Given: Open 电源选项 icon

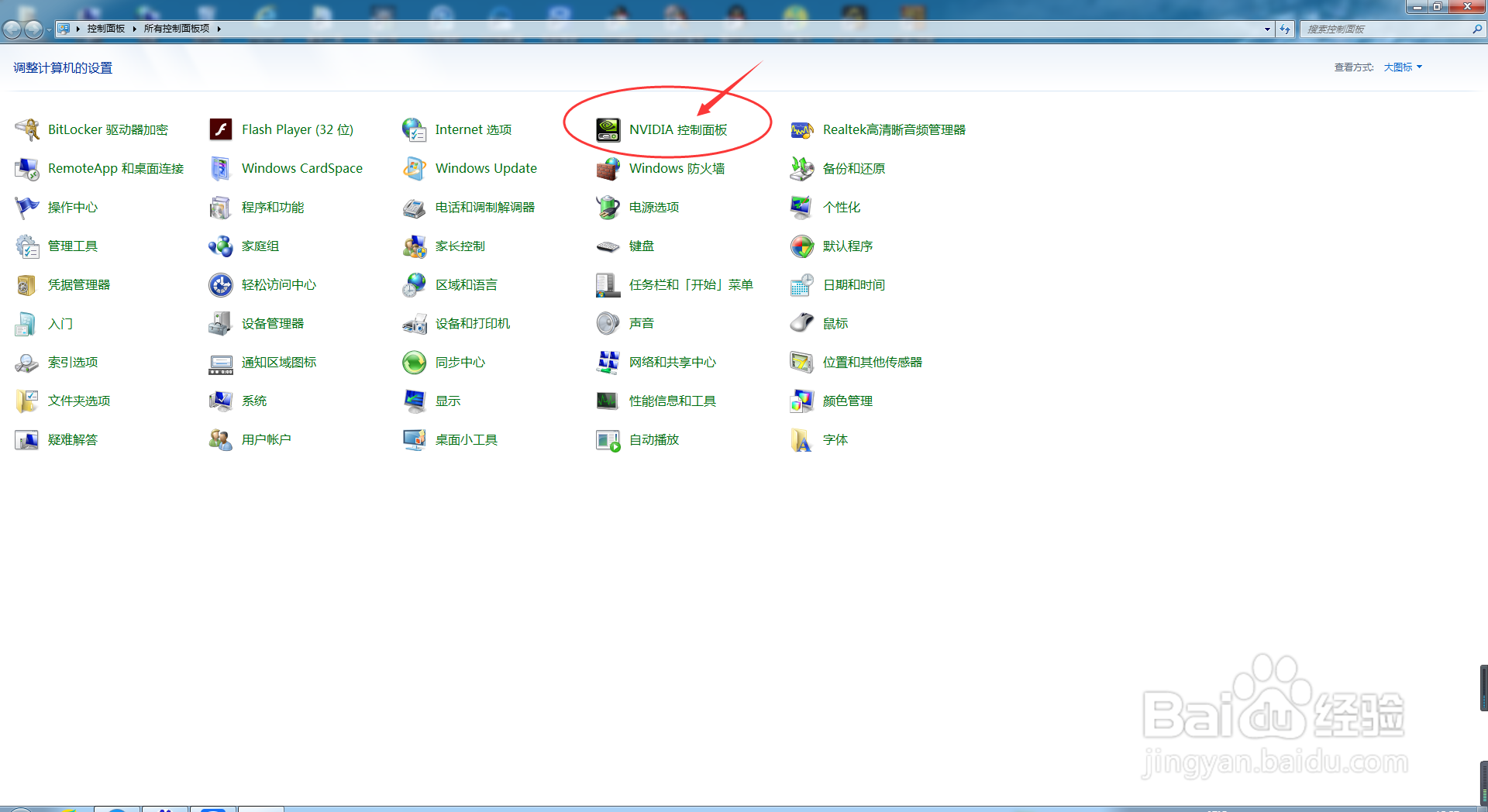Looking at the screenshot, I should point(608,207).
